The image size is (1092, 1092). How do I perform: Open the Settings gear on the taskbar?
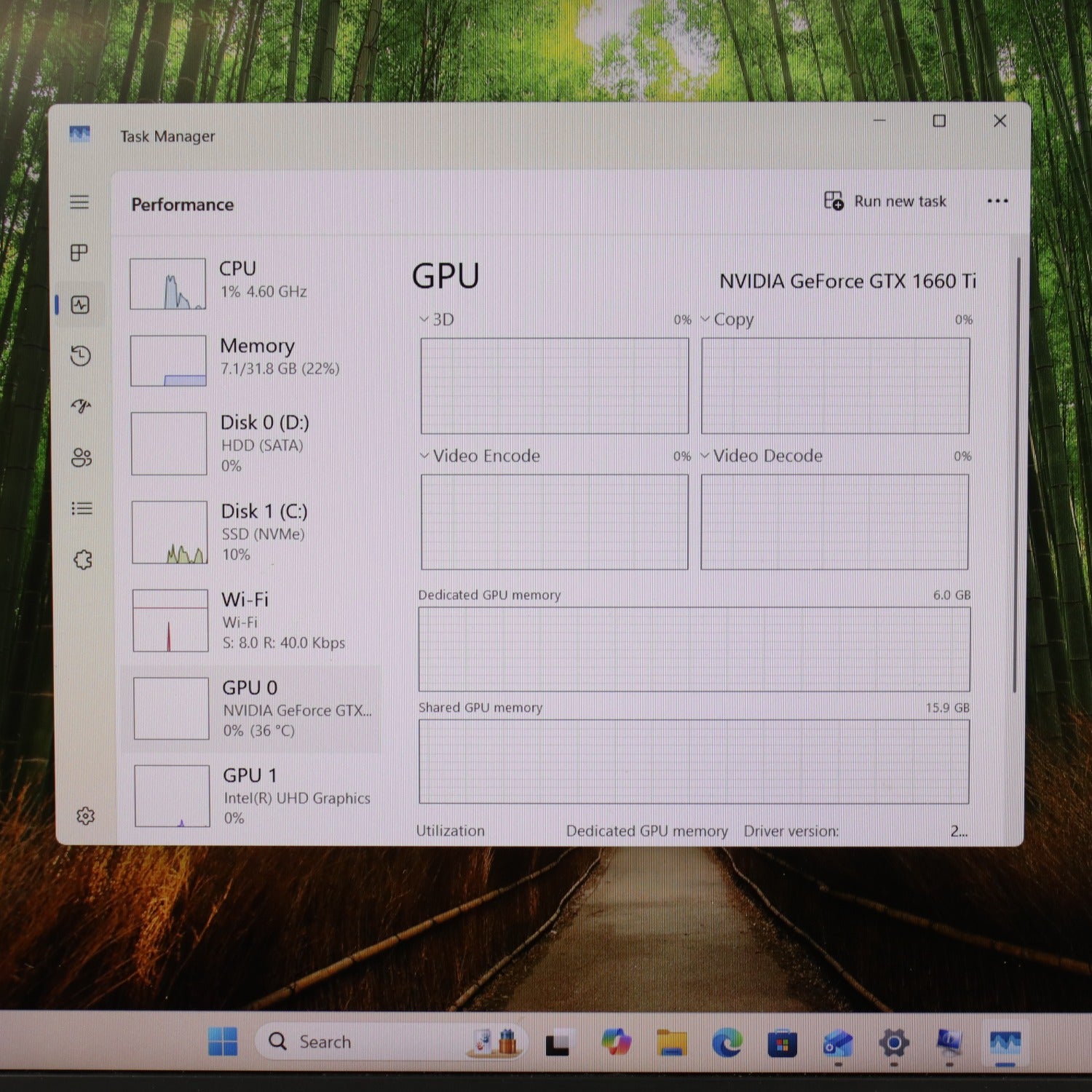tap(894, 1044)
